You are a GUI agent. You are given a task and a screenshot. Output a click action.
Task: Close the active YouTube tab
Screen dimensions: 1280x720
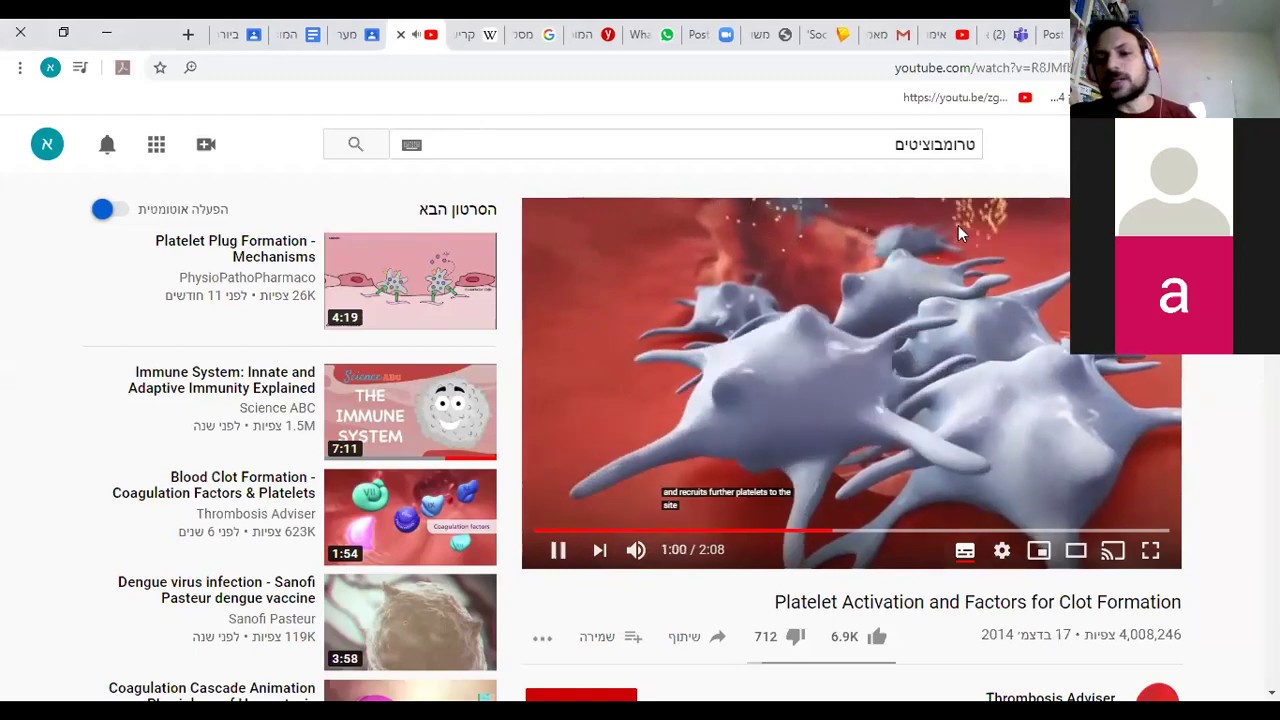click(401, 35)
